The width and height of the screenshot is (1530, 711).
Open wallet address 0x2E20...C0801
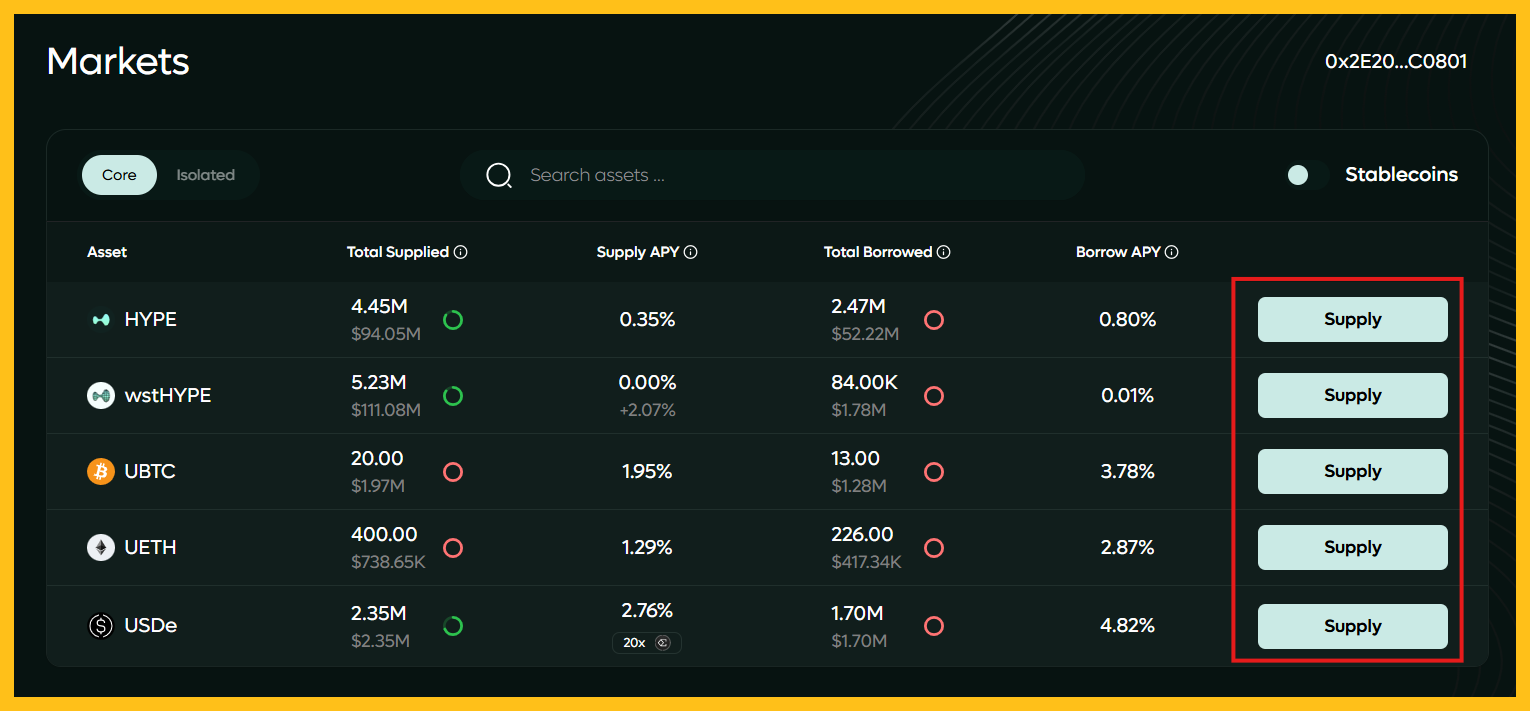[1395, 62]
